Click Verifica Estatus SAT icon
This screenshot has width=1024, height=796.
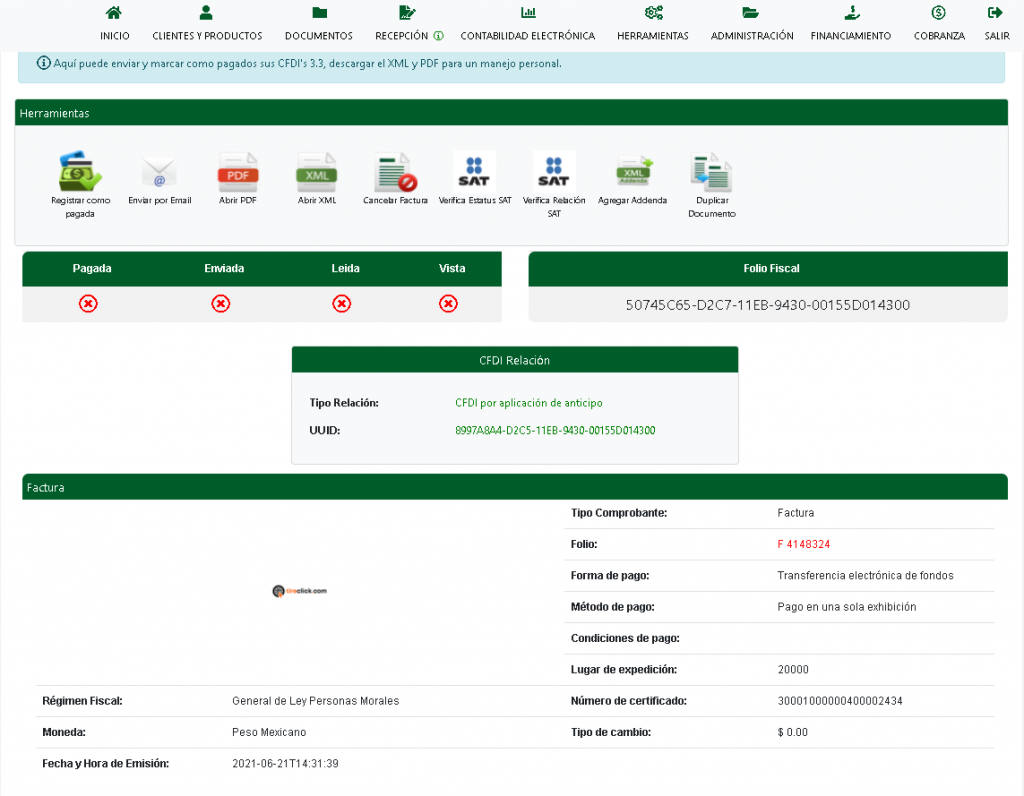pos(474,172)
